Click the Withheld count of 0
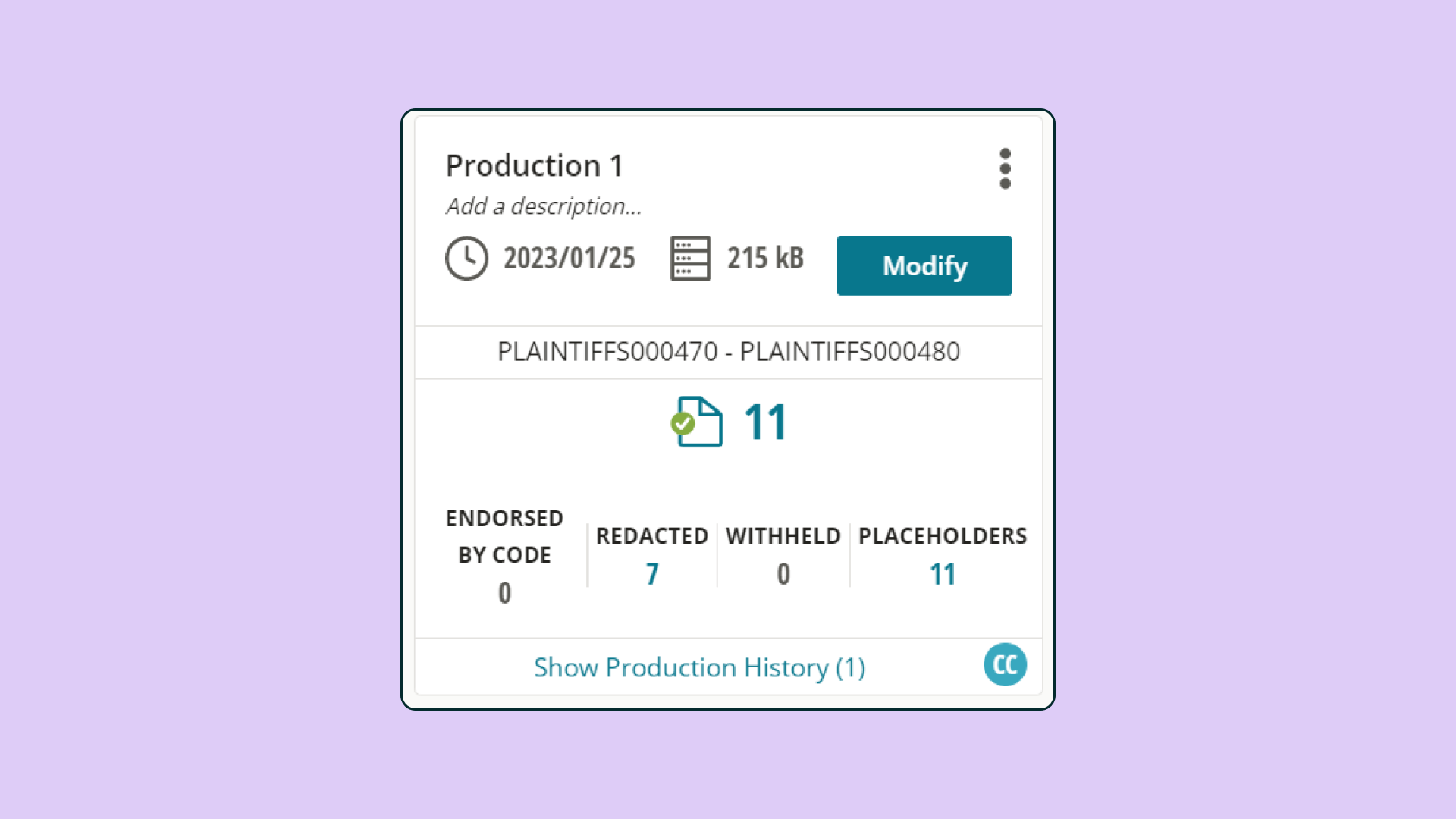 [x=782, y=574]
